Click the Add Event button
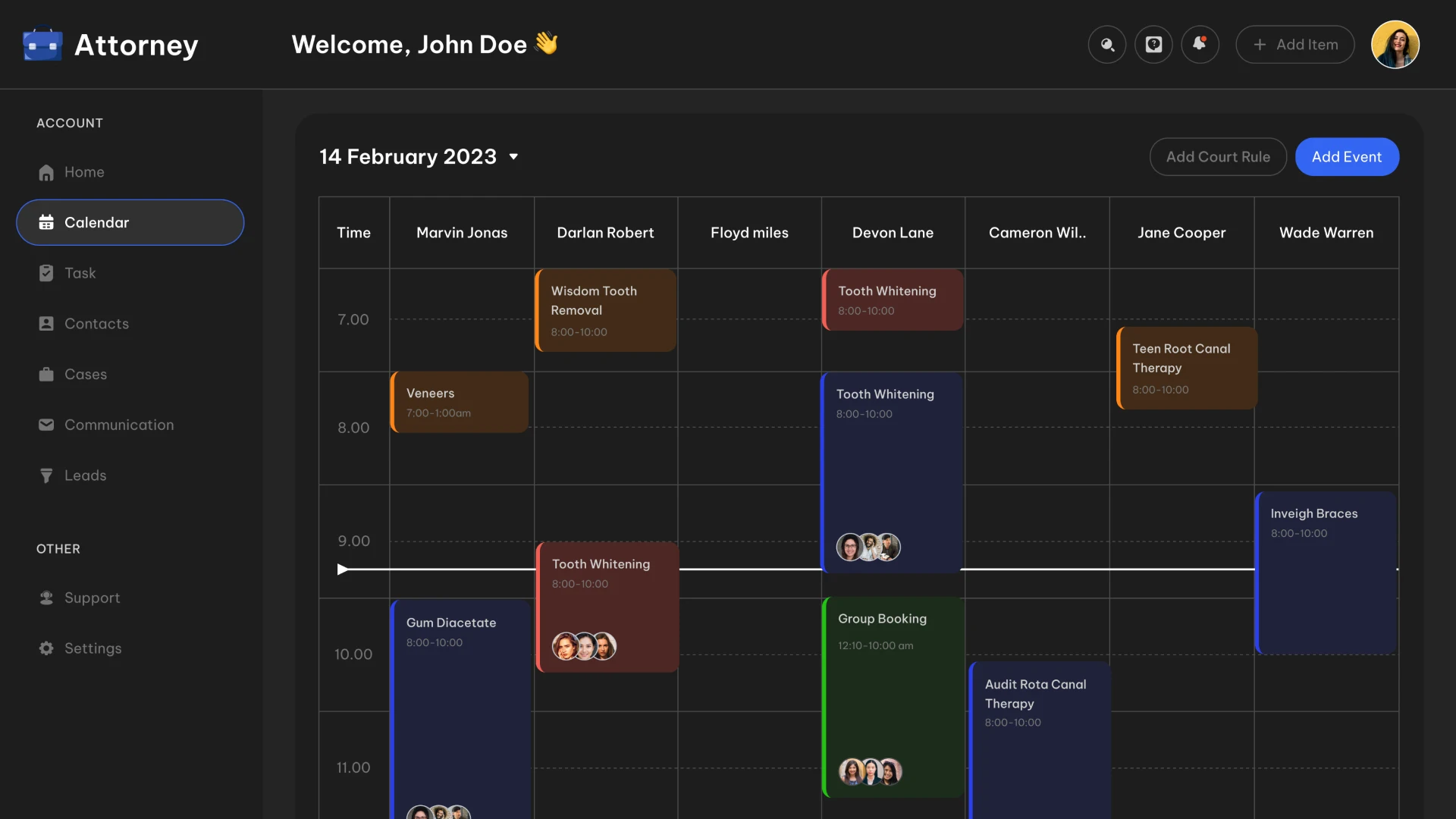This screenshot has height=819, width=1456. pyautogui.click(x=1348, y=157)
